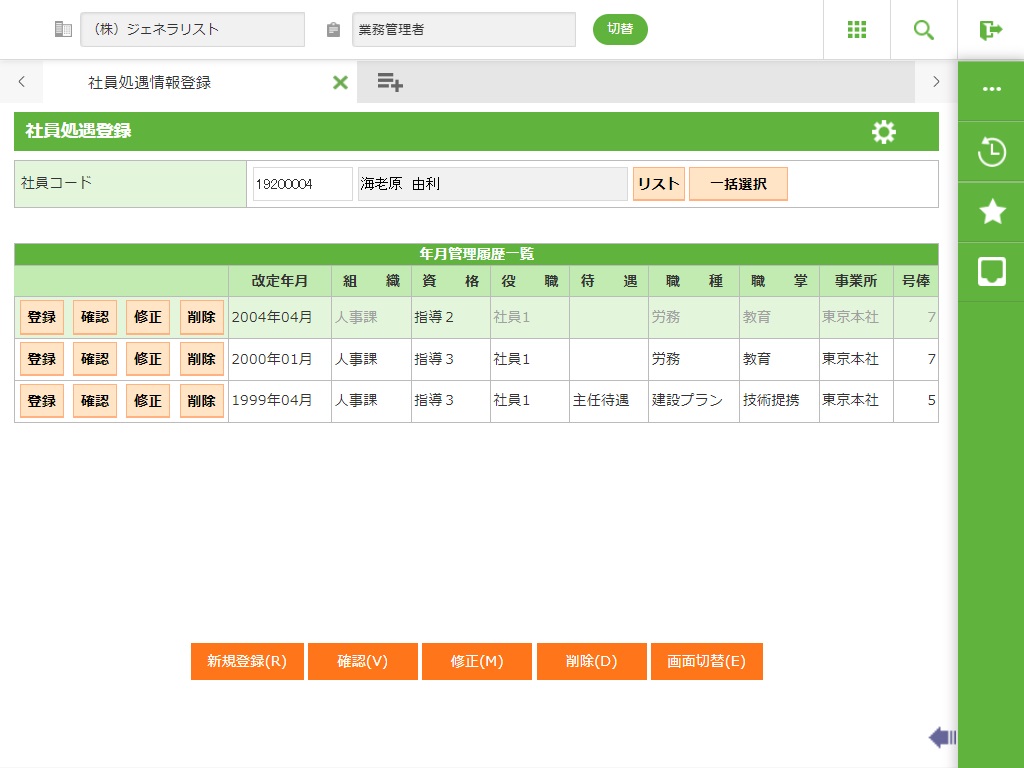
Task: Add a new tab with plus icon
Action: tap(390, 83)
